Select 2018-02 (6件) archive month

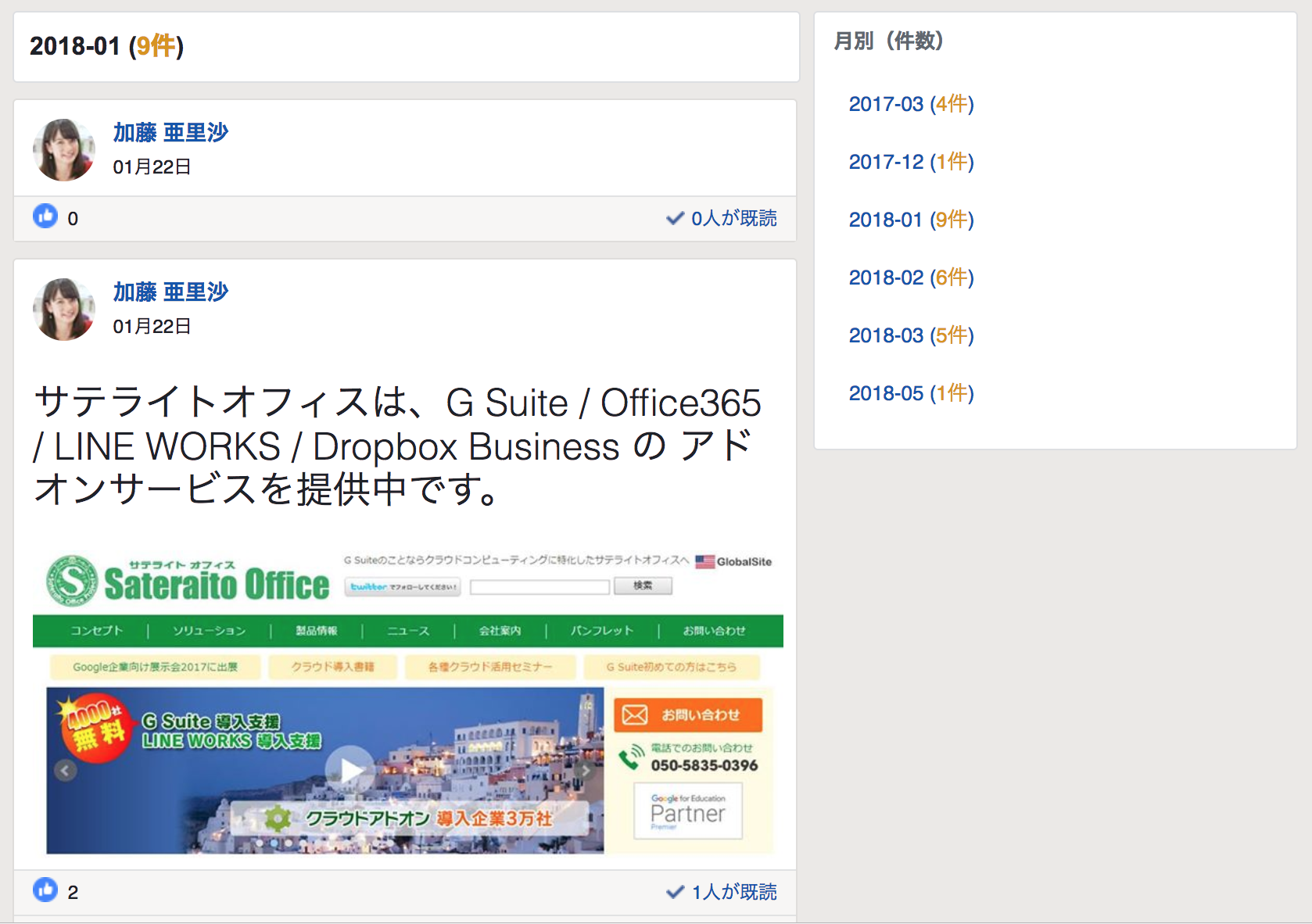coord(911,278)
